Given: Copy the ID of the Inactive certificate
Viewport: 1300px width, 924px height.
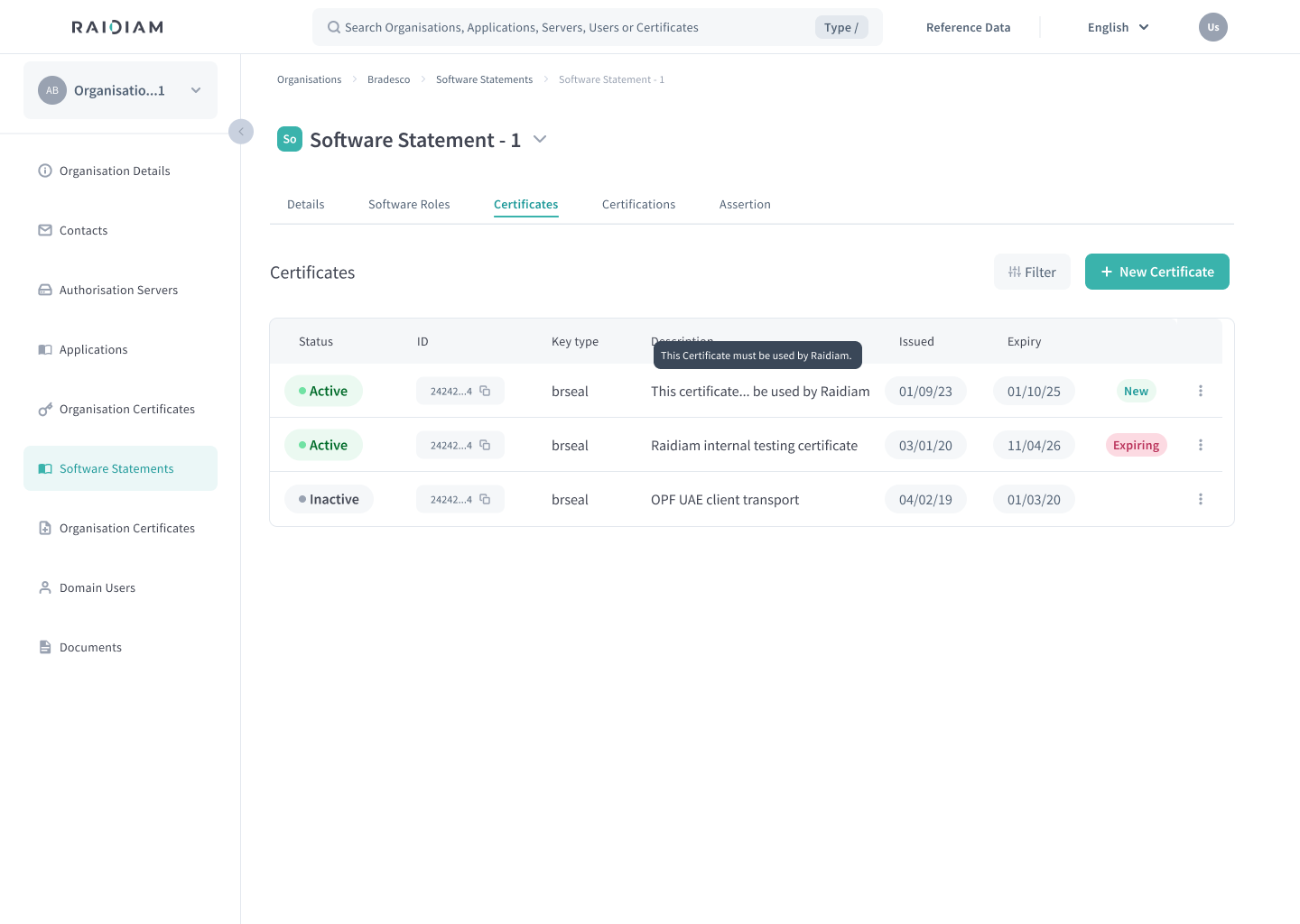Looking at the screenshot, I should click(x=485, y=499).
